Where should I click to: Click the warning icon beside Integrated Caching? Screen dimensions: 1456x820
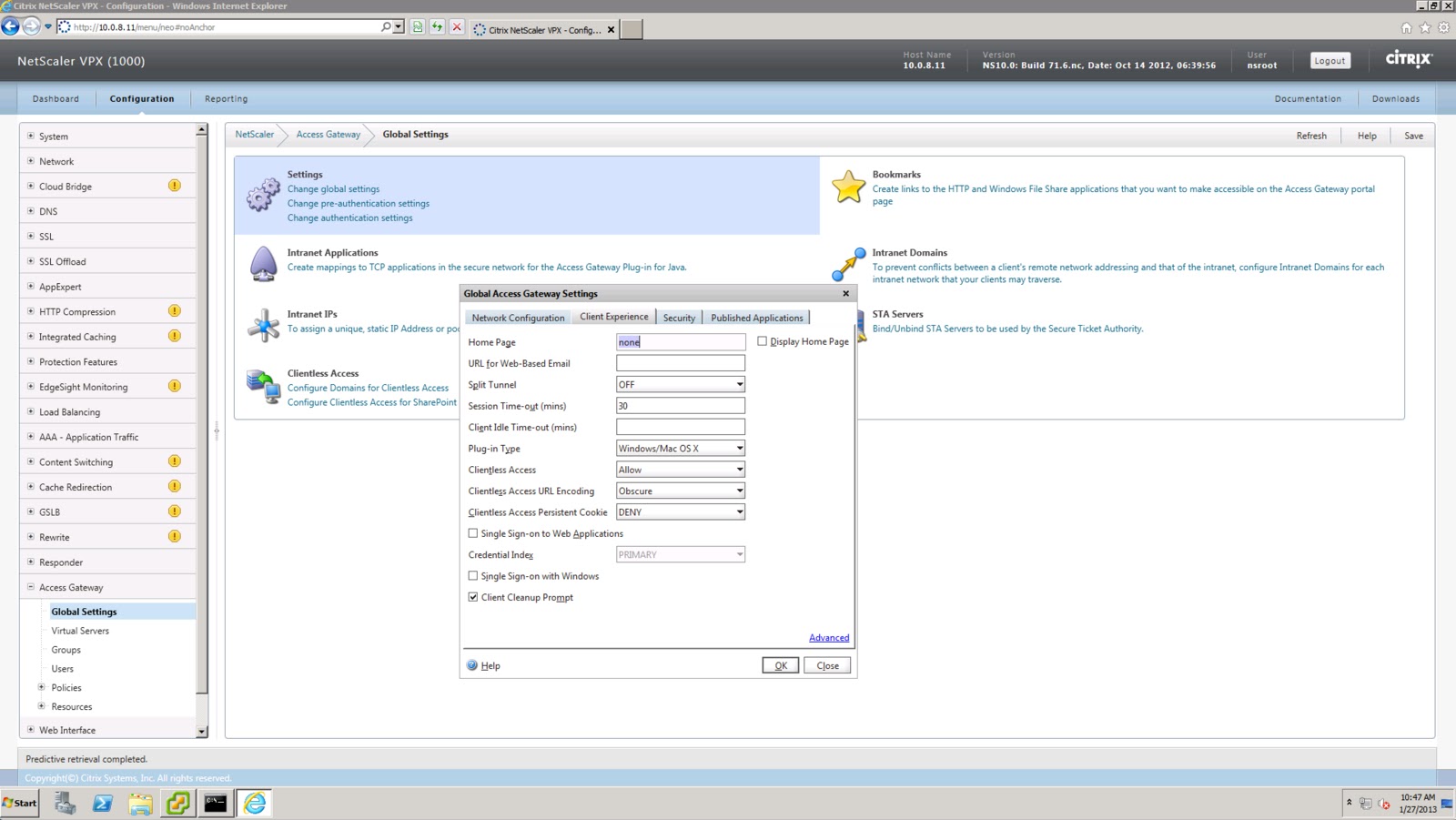(175, 336)
